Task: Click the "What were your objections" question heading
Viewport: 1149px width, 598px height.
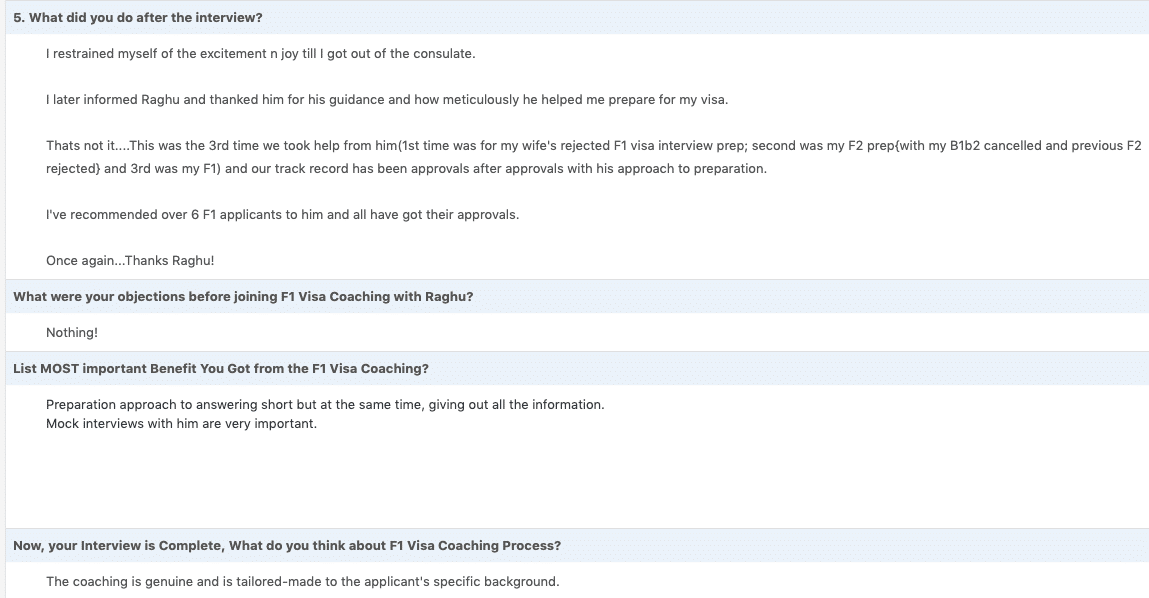Action: (x=243, y=297)
